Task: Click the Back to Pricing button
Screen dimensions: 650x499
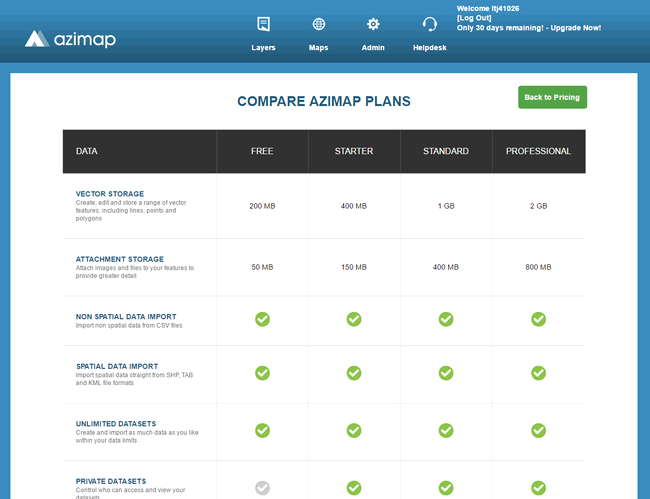Action: pyautogui.click(x=552, y=97)
